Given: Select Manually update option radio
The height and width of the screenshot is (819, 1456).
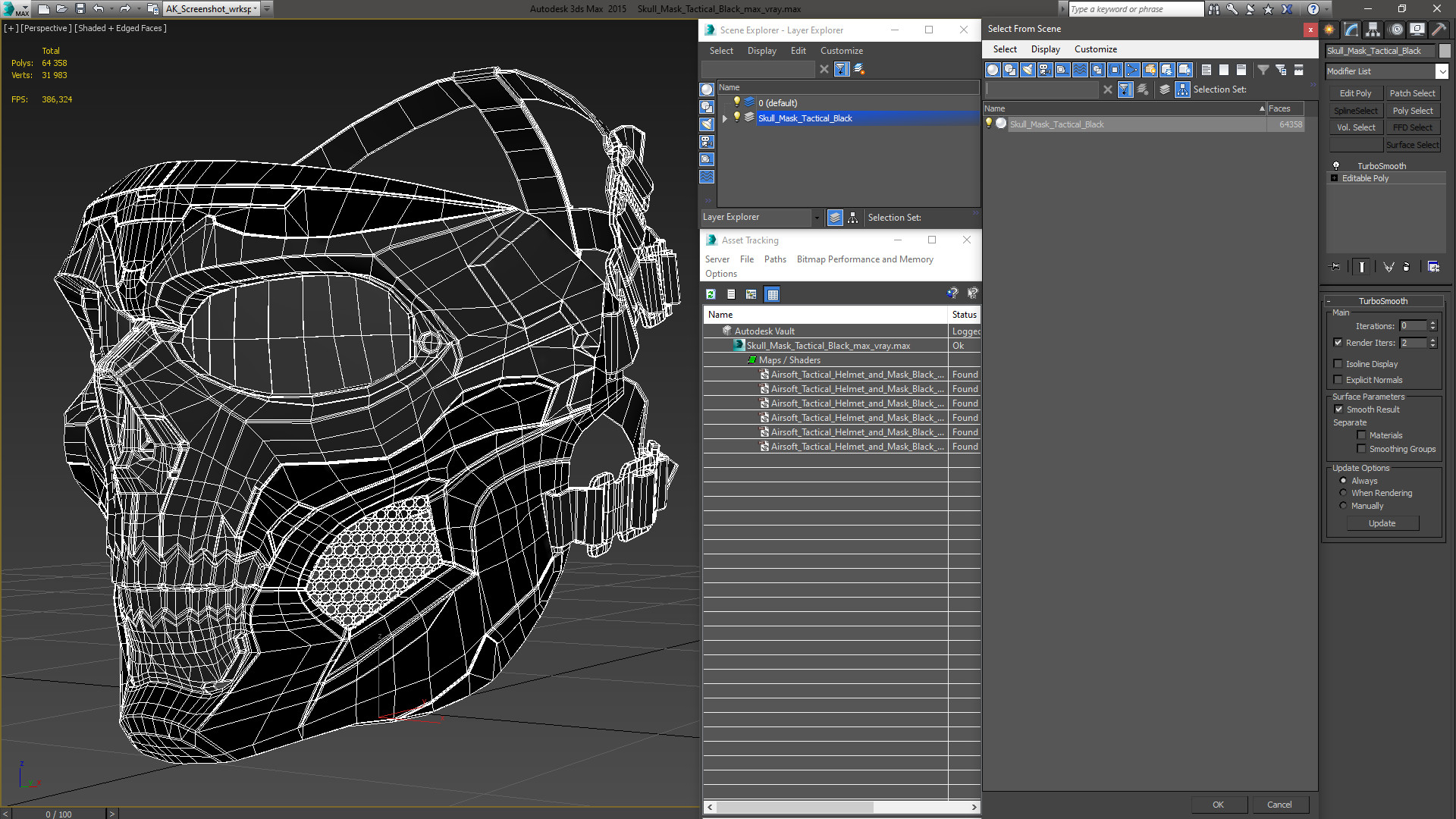Looking at the screenshot, I should 1344,506.
